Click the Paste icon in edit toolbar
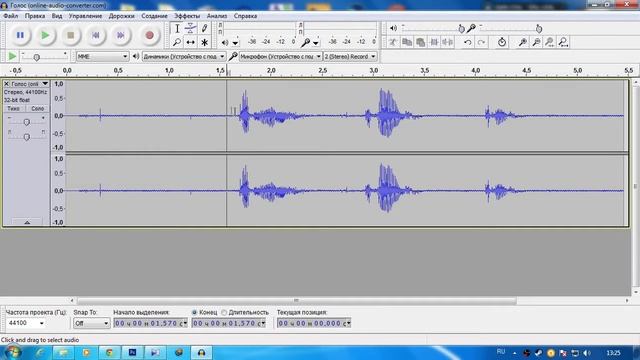Image resolution: width=640 pixels, height=360 pixels. click(420, 42)
